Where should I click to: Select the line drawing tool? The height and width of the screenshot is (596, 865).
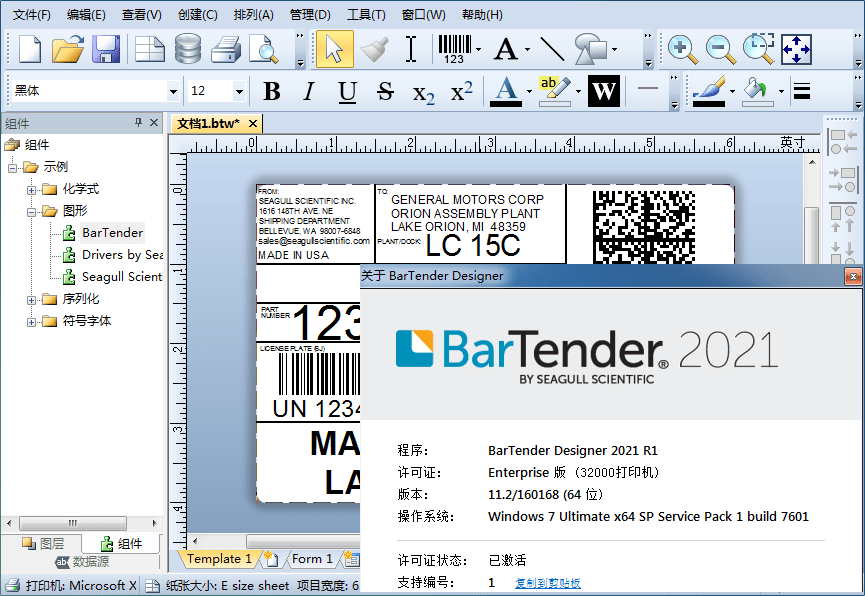pos(552,49)
